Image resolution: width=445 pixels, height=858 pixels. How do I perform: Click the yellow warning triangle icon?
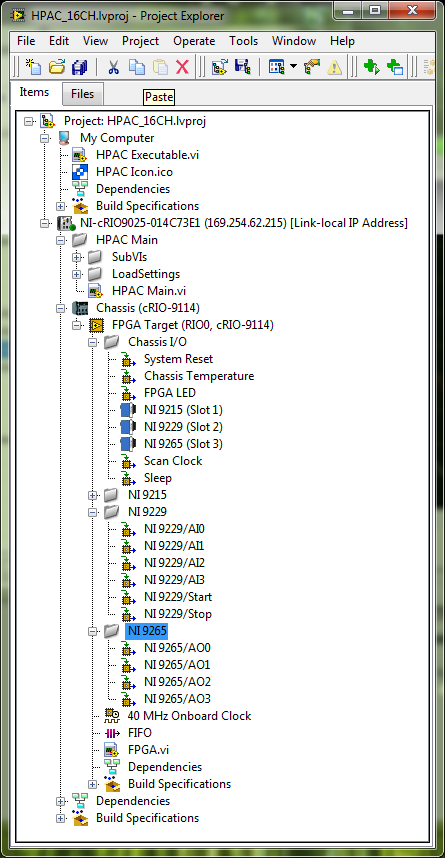tap(334, 68)
